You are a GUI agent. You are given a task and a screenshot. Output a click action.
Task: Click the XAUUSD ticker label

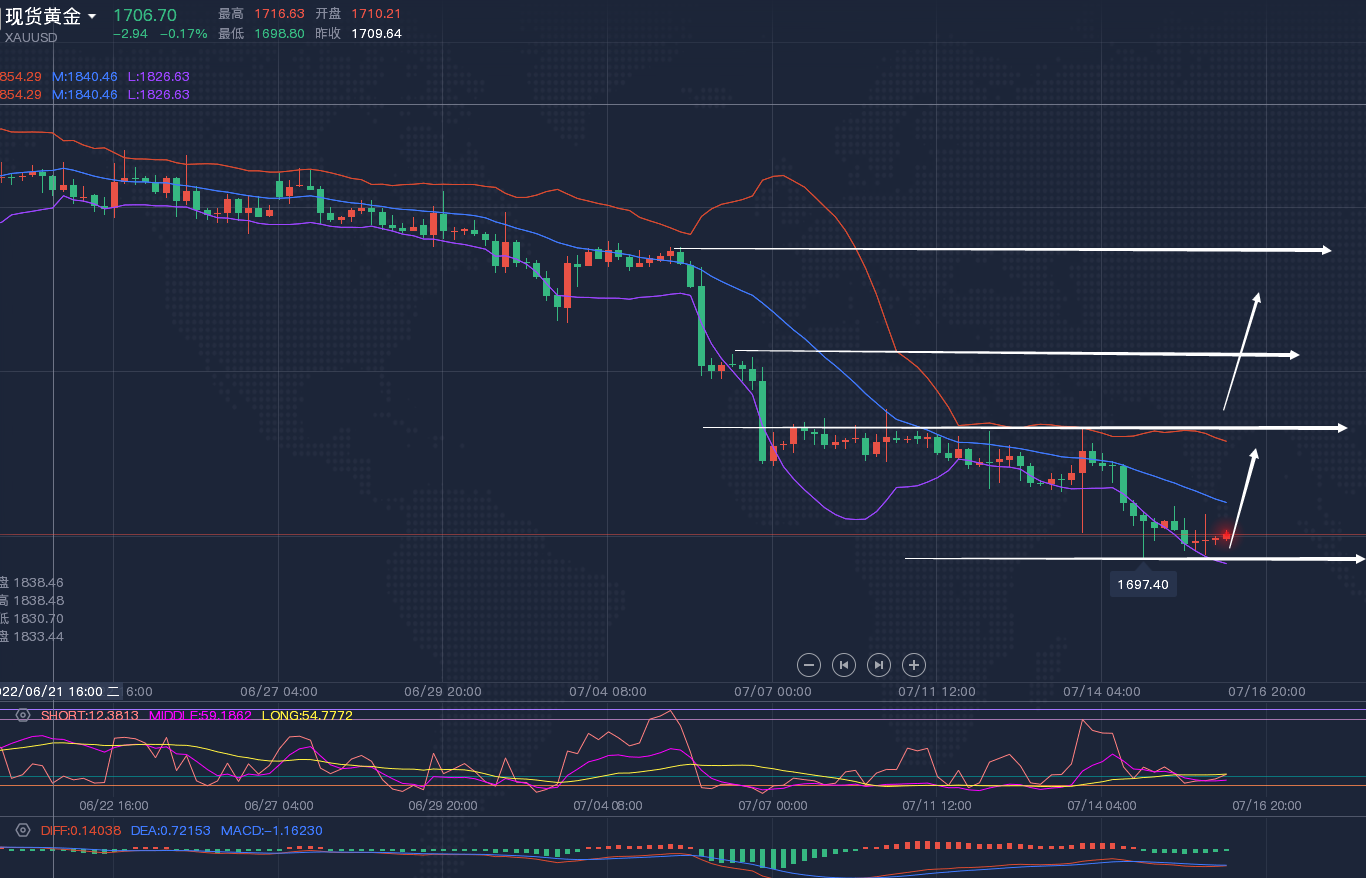(31, 38)
